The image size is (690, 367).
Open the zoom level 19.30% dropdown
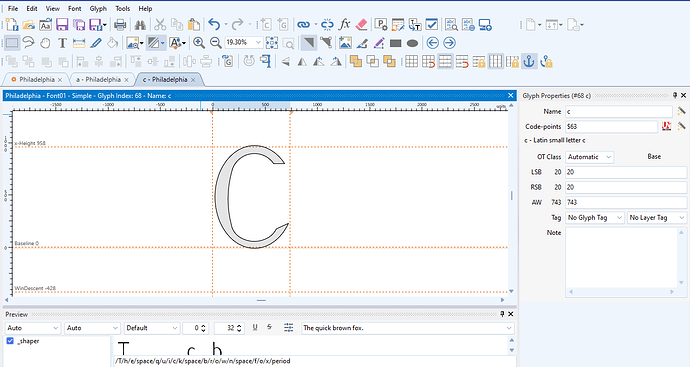[x=258, y=43]
